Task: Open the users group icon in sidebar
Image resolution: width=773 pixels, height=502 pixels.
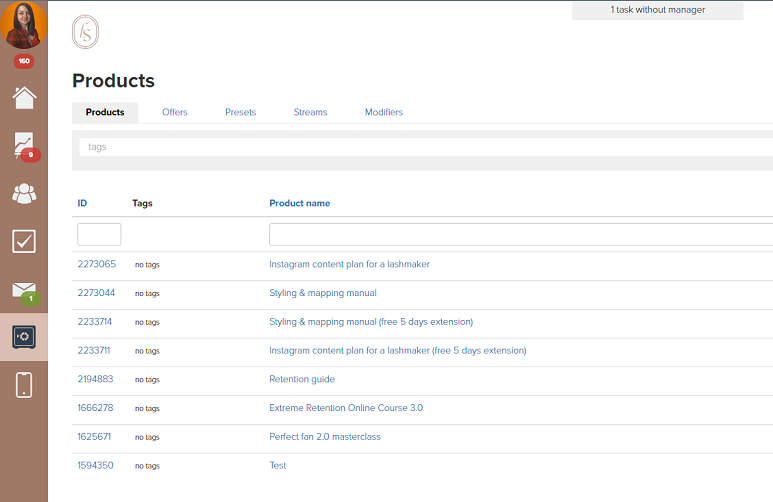Action: coord(24,193)
